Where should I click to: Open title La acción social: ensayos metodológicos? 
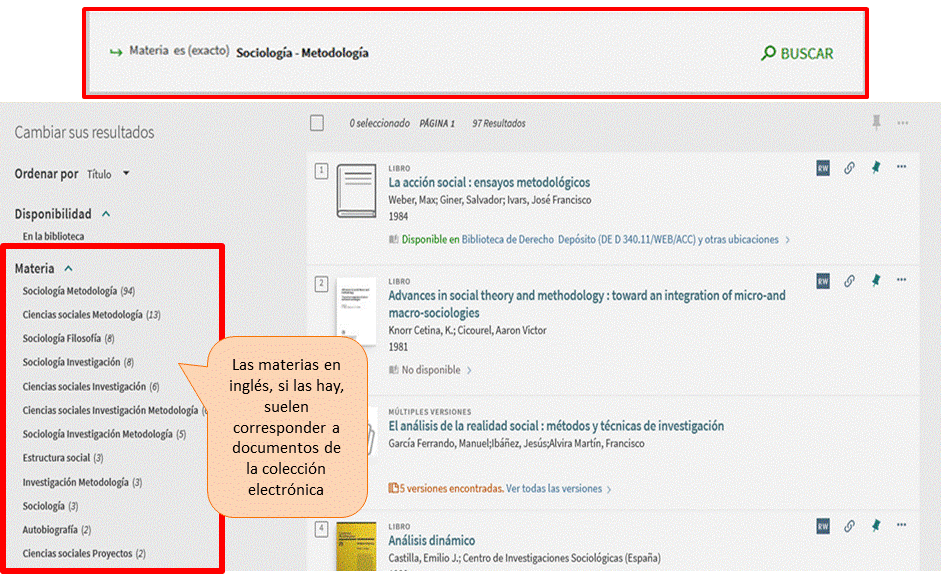(x=489, y=183)
